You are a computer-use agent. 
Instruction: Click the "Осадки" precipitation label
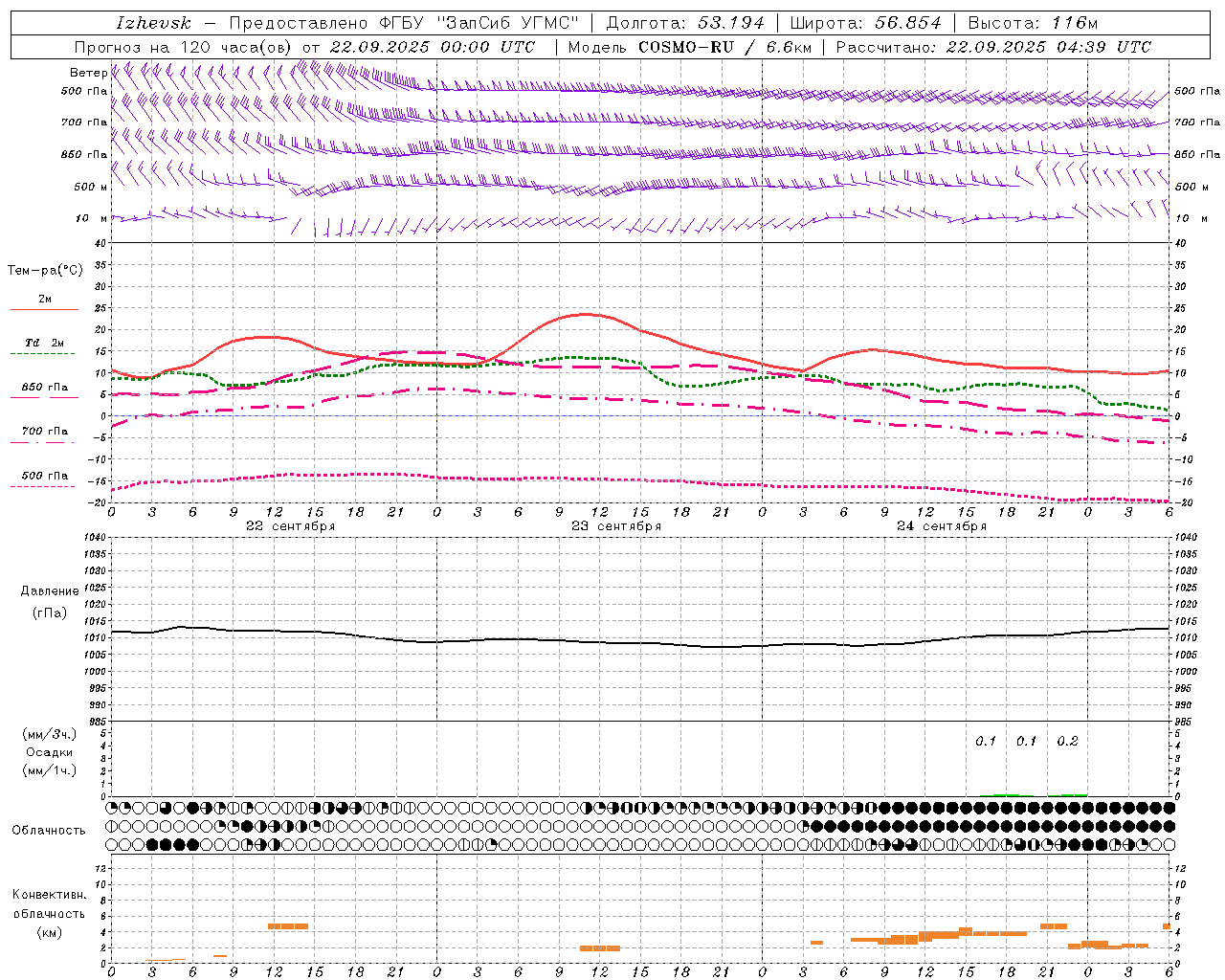pyautogui.click(x=50, y=752)
